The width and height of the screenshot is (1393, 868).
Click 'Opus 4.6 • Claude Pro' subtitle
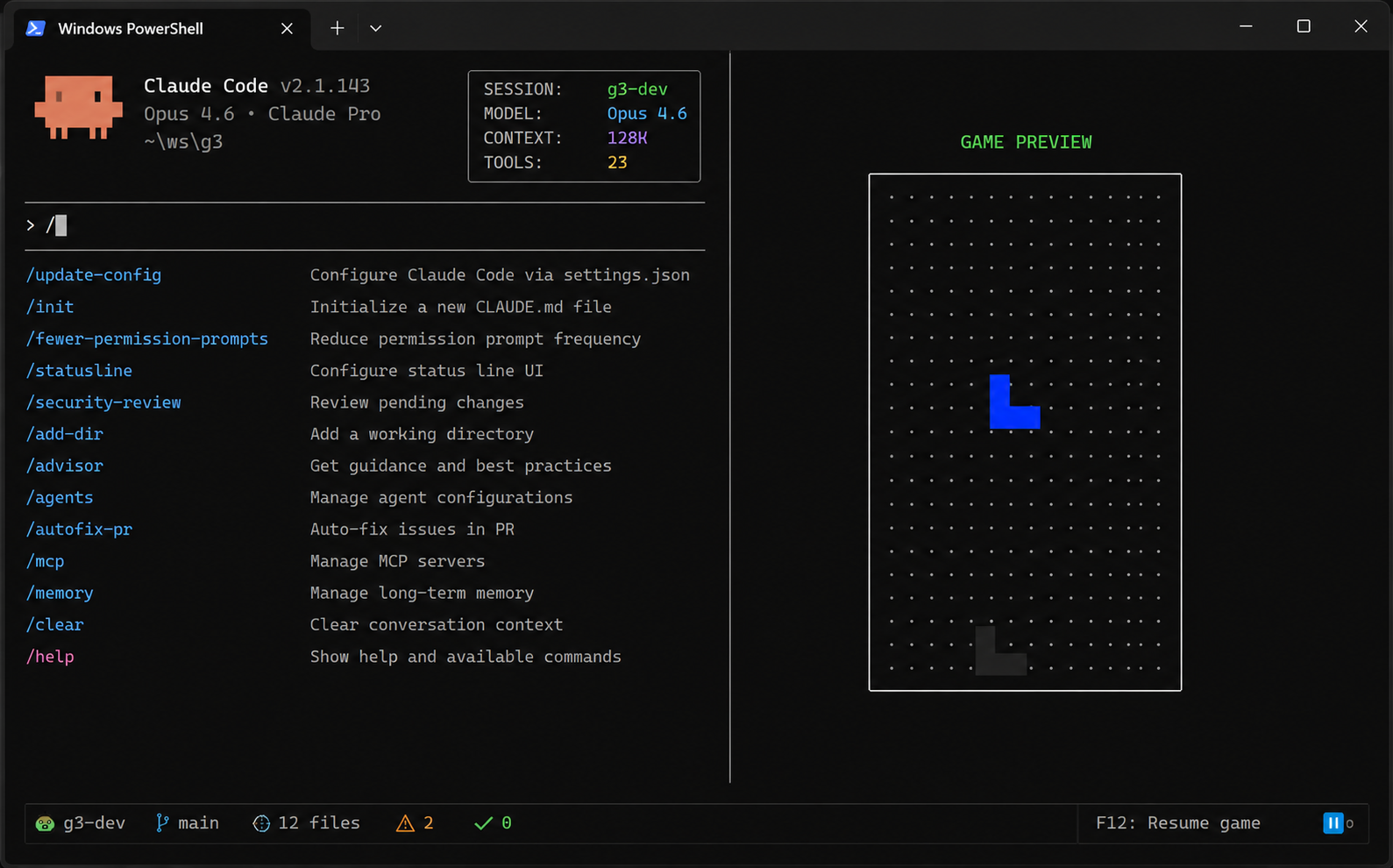coord(262,114)
